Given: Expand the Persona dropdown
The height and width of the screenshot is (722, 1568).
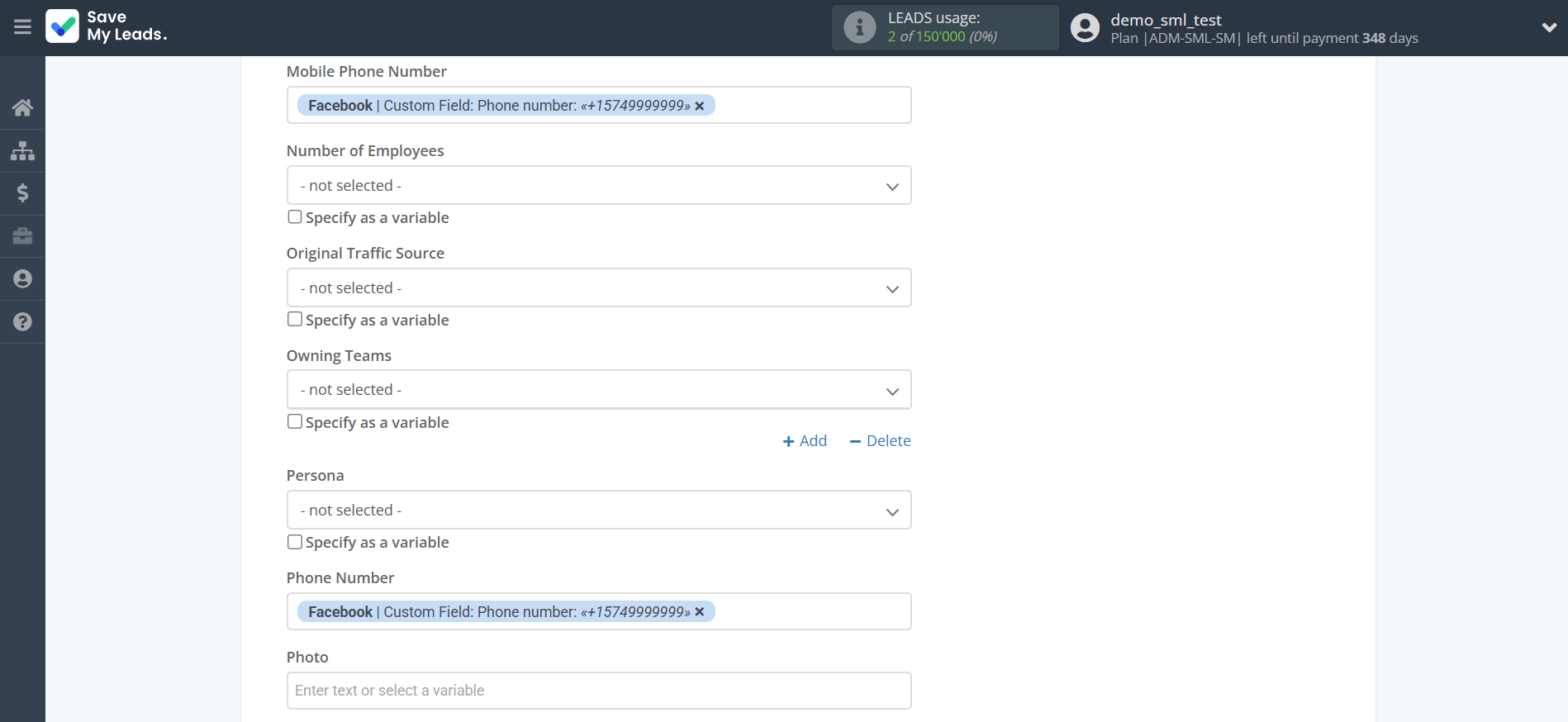Looking at the screenshot, I should tap(598, 511).
